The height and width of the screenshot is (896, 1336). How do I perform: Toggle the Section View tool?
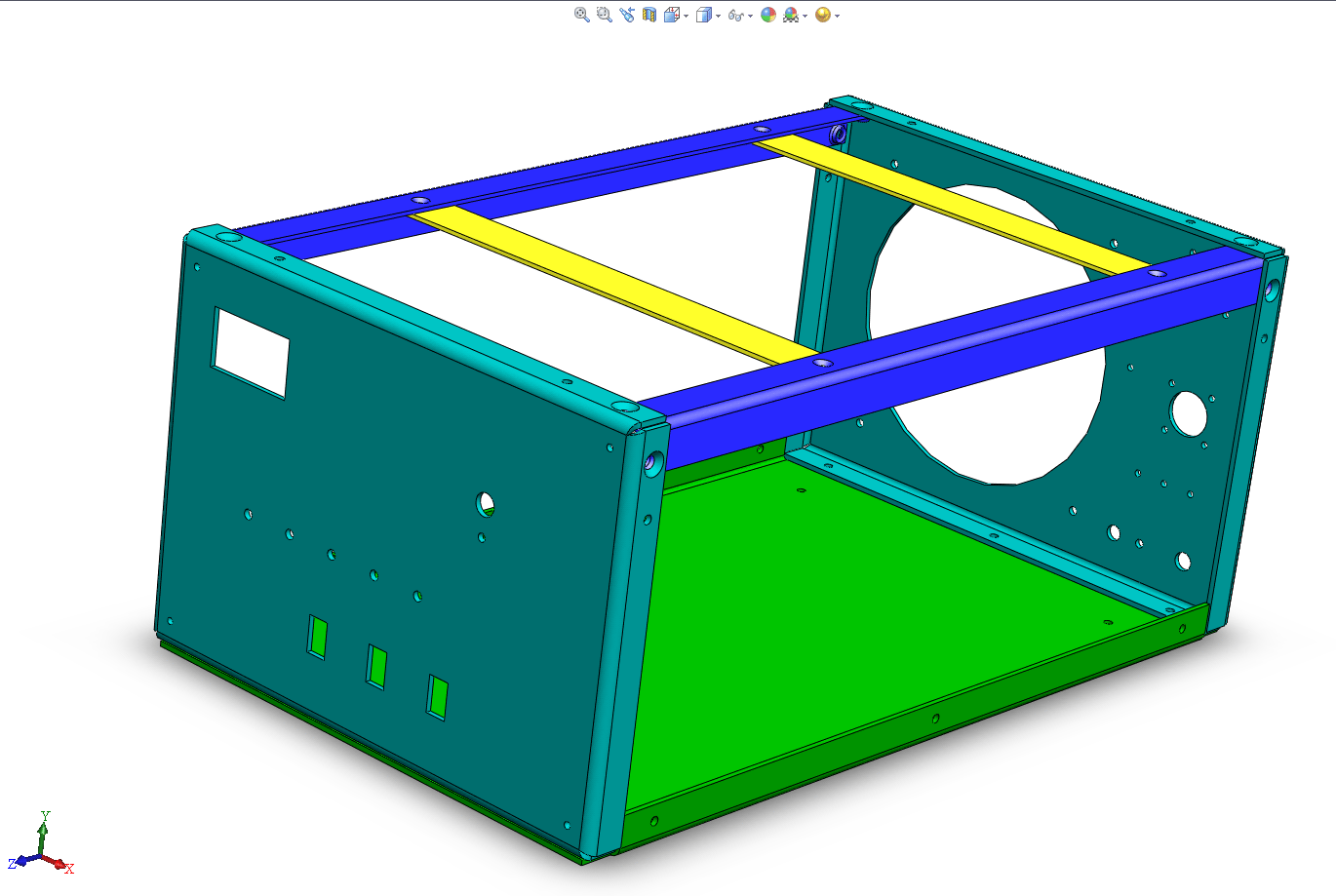coord(649,15)
